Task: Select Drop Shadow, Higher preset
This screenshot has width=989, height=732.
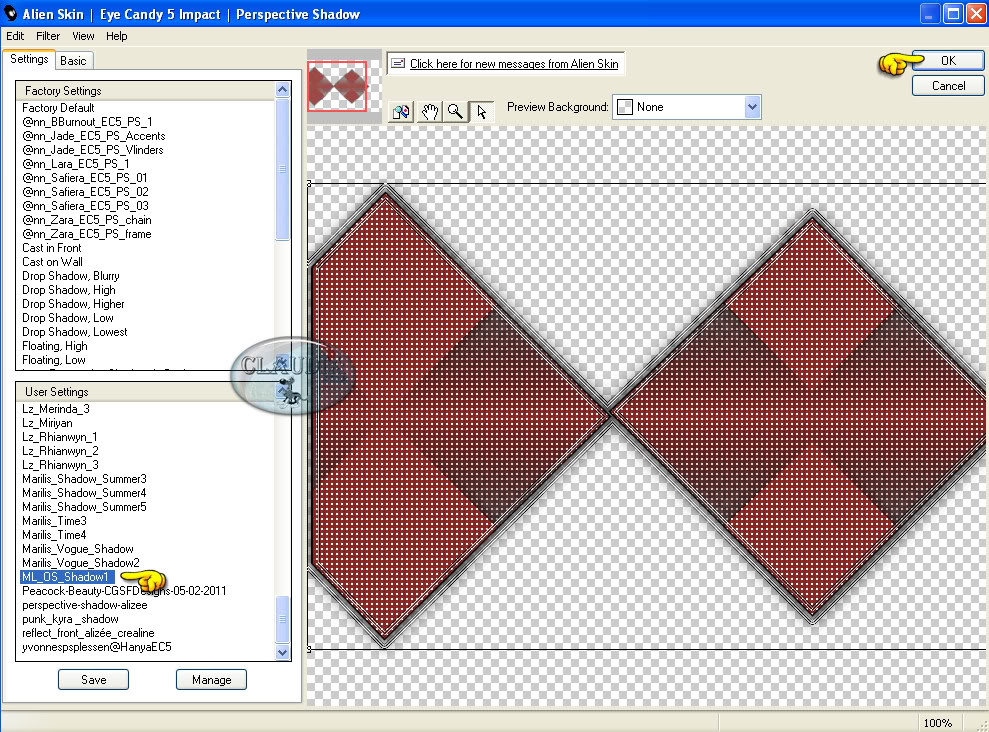Action: [x=73, y=304]
